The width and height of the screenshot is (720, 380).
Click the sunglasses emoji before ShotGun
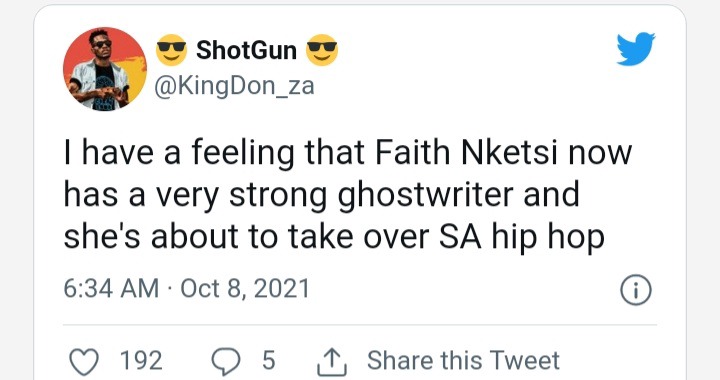[x=171, y=50]
